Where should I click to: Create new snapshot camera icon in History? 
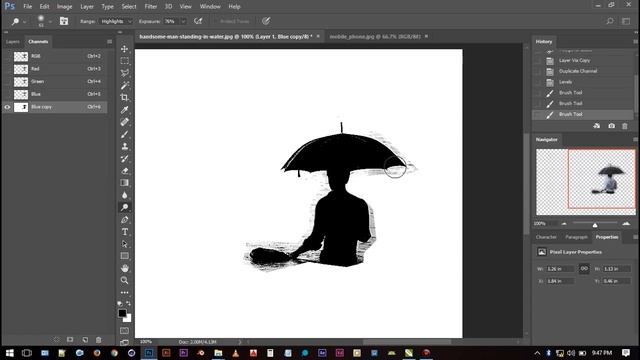(x=611, y=126)
